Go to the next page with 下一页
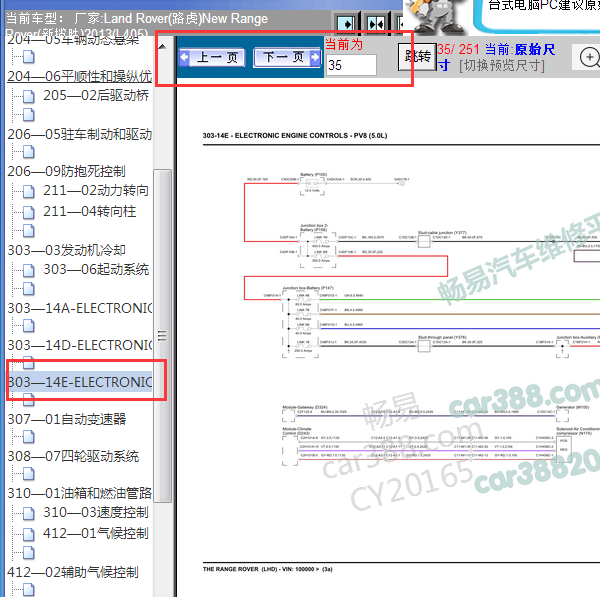Screen dimensions: 600x597 pyautogui.click(x=287, y=58)
